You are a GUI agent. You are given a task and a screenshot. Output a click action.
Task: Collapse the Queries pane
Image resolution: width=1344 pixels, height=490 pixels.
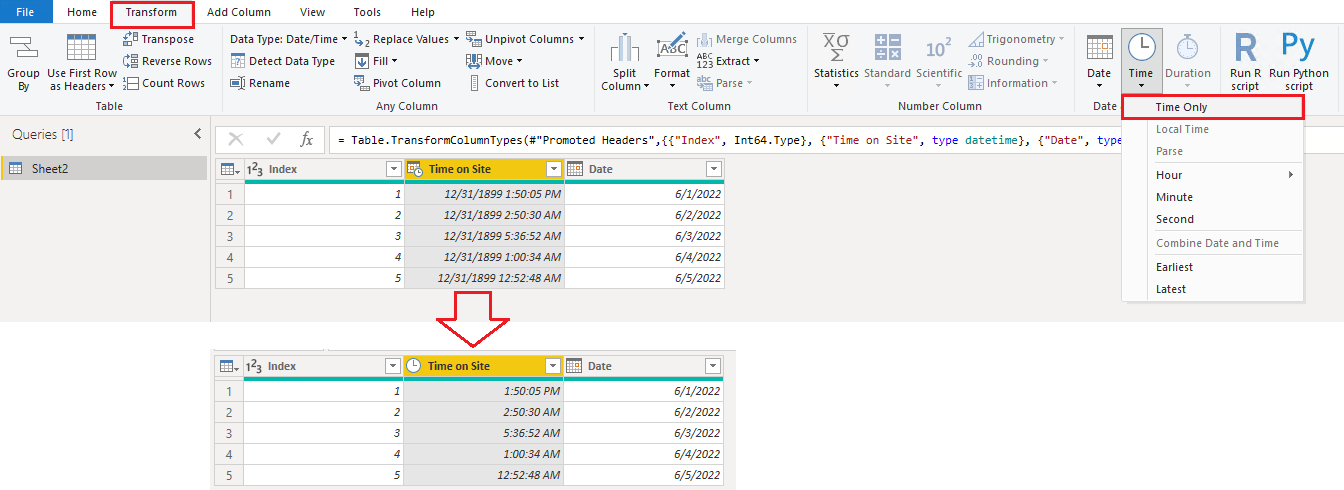point(197,134)
